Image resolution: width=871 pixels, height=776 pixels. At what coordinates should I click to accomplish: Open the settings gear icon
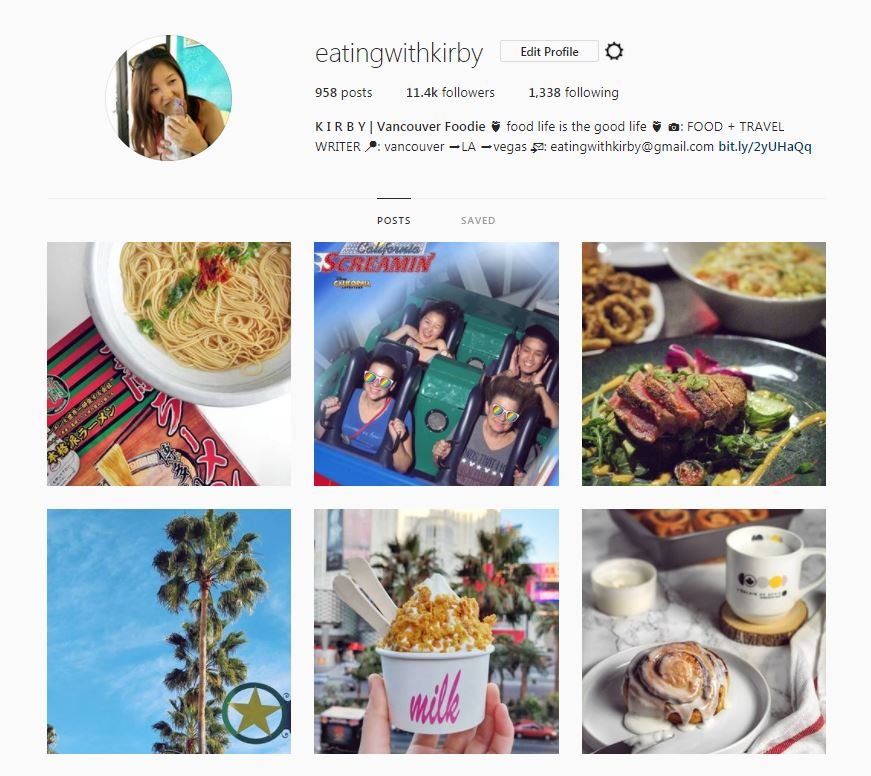click(614, 52)
